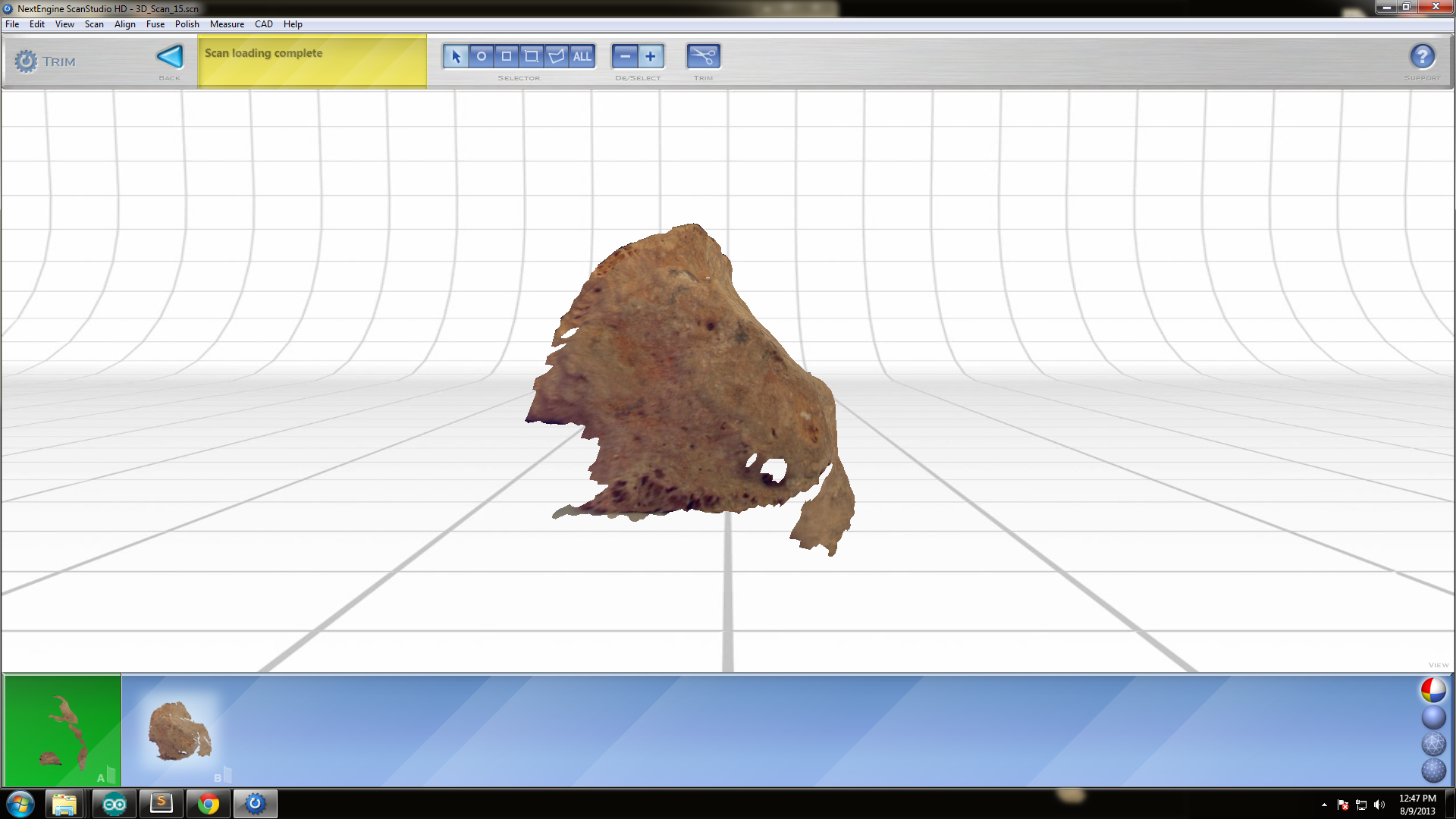The height and width of the screenshot is (819, 1456).
Task: Switch to deselect minus mode
Action: click(x=625, y=56)
